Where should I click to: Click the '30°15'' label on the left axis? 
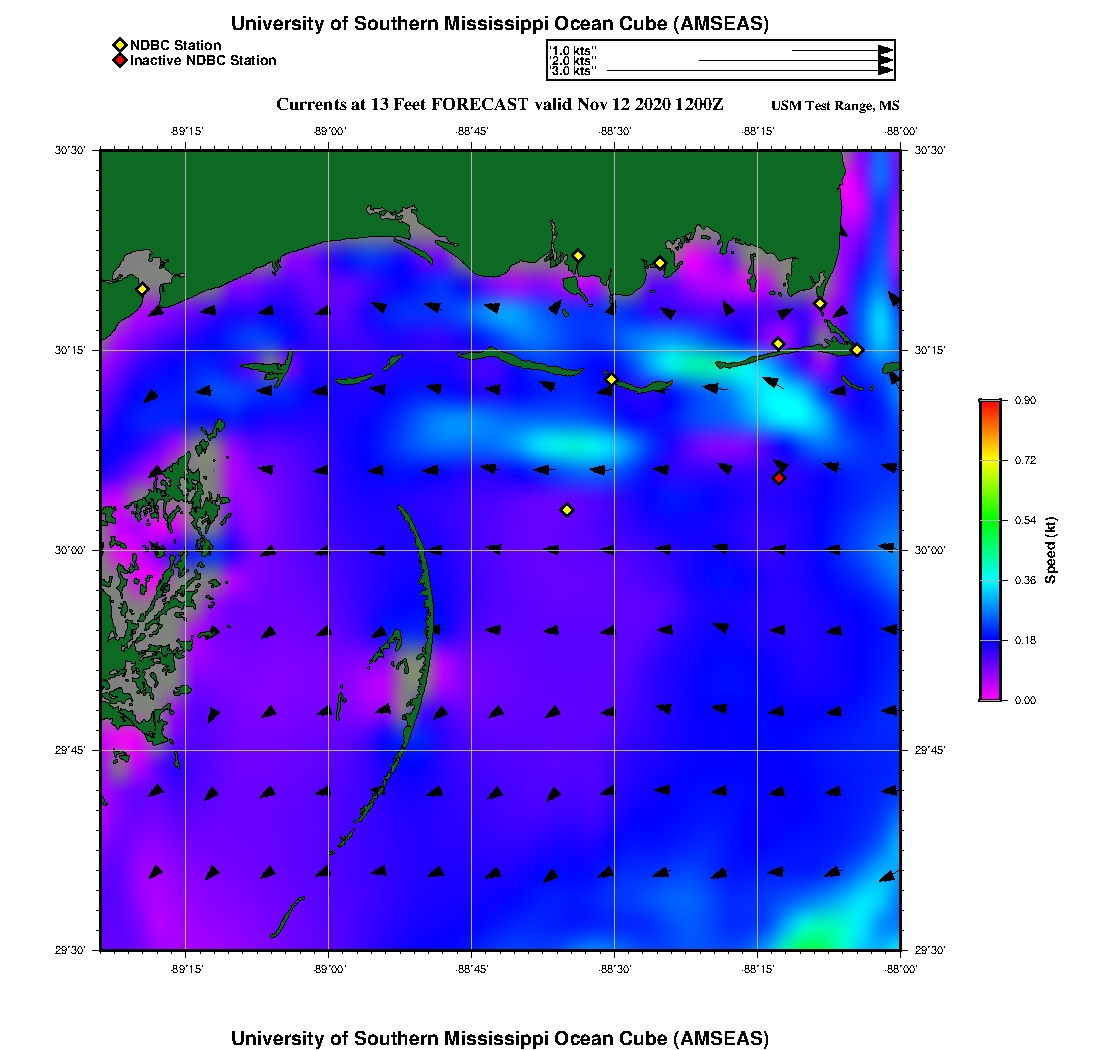tap(70, 350)
